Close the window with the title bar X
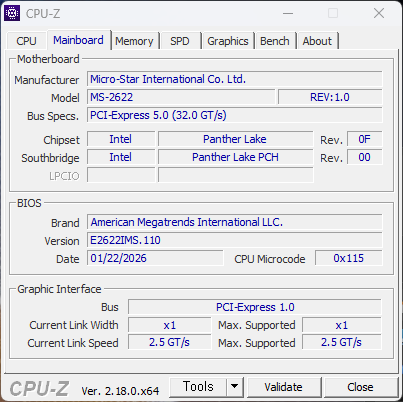The width and height of the screenshot is (403, 402). tap(379, 14)
